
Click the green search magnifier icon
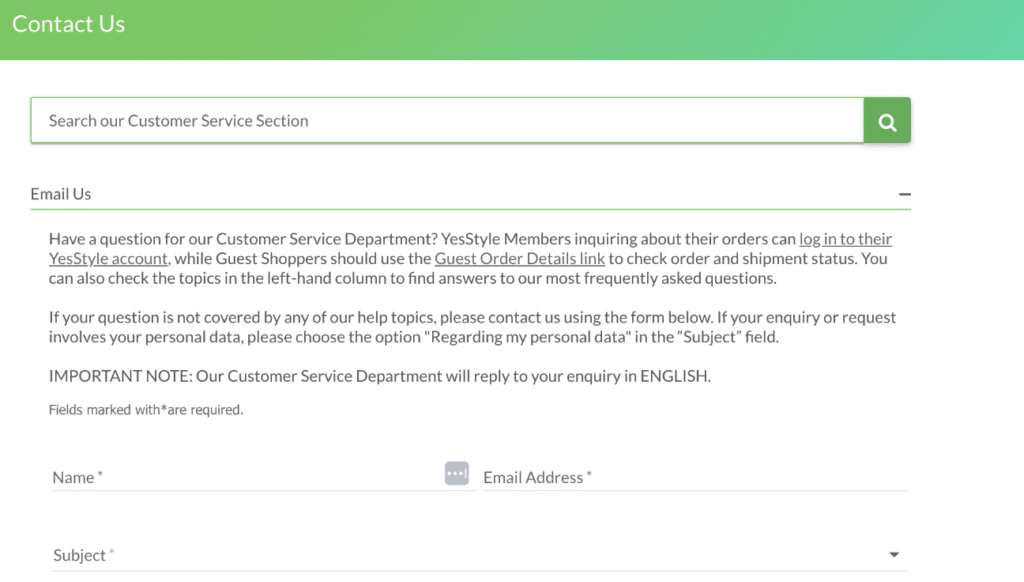[887, 121]
